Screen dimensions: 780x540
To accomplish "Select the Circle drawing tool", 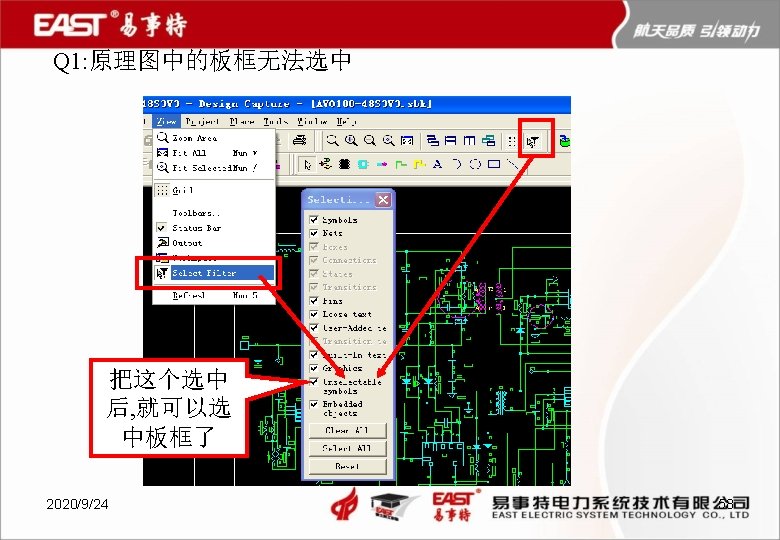I will (475, 164).
